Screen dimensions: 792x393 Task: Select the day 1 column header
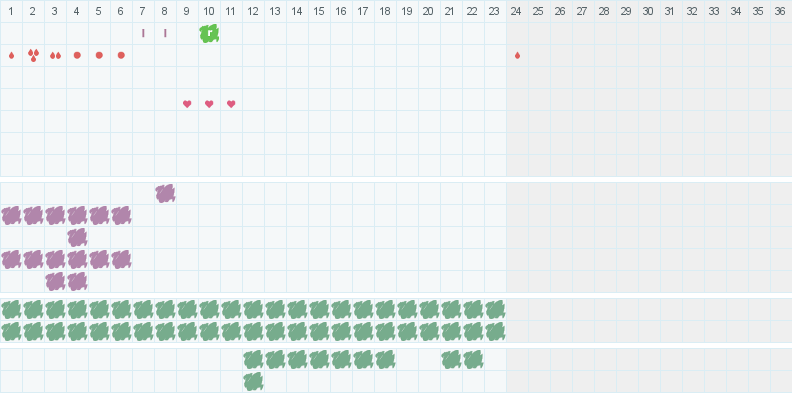click(x=11, y=11)
